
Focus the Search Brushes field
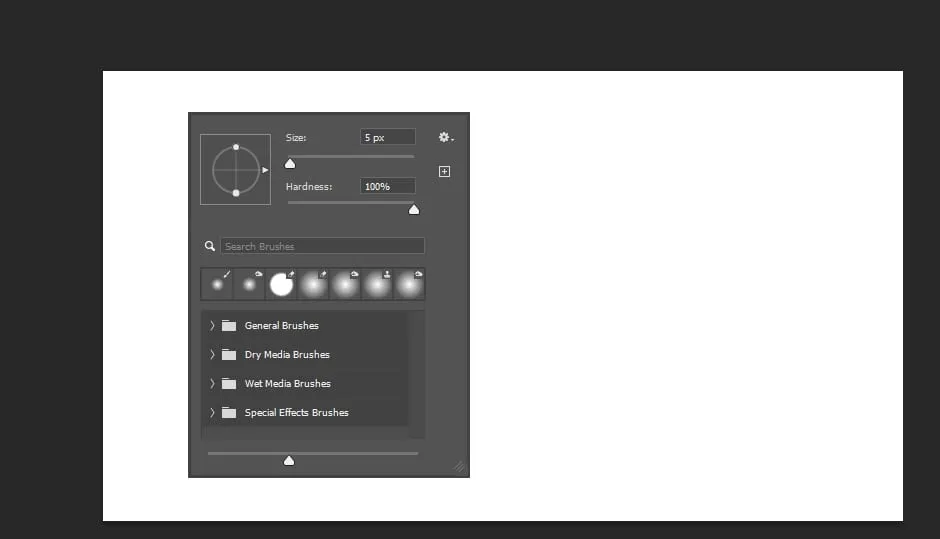[323, 246]
